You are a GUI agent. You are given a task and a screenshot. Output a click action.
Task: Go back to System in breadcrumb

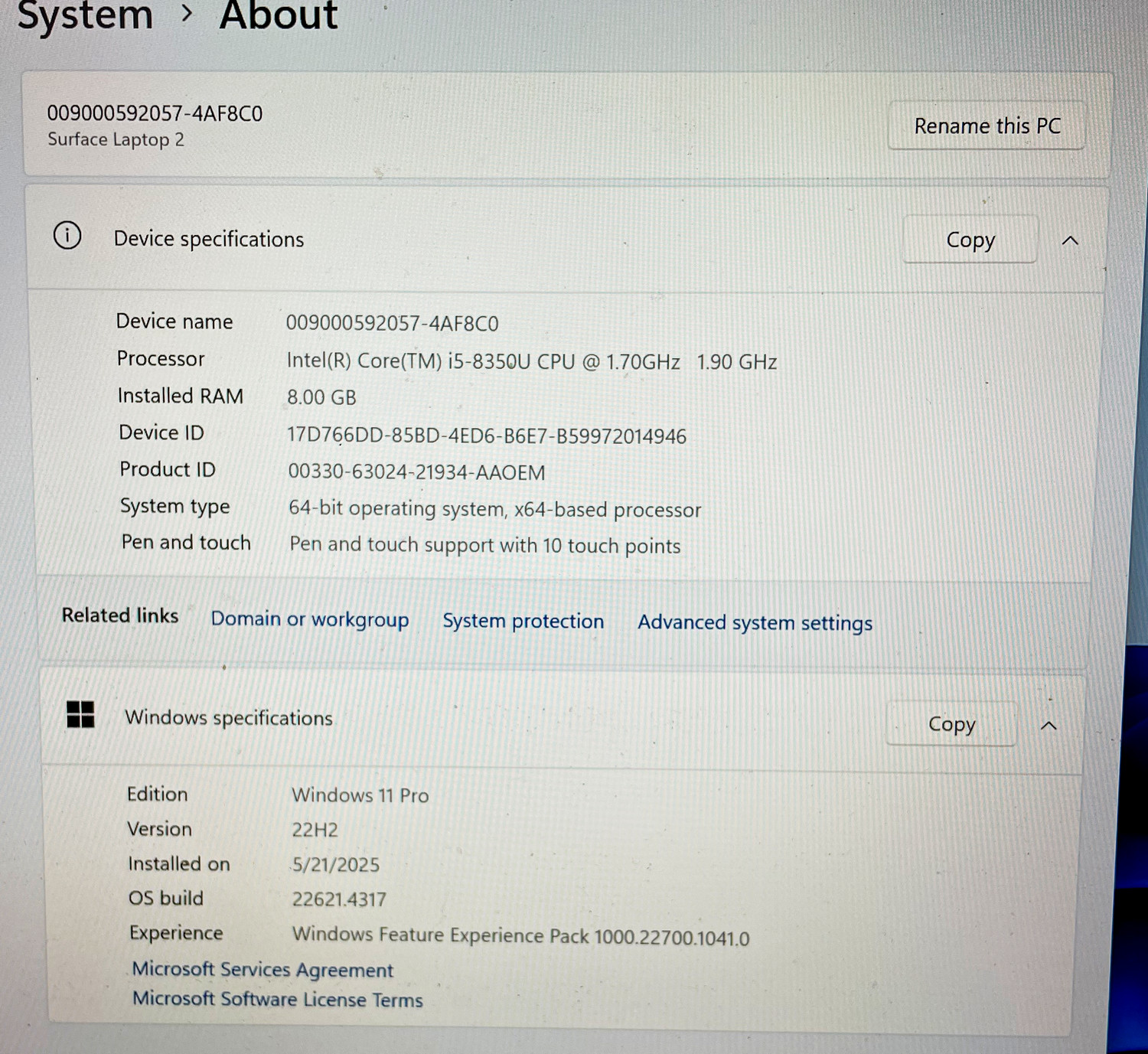(x=85, y=15)
